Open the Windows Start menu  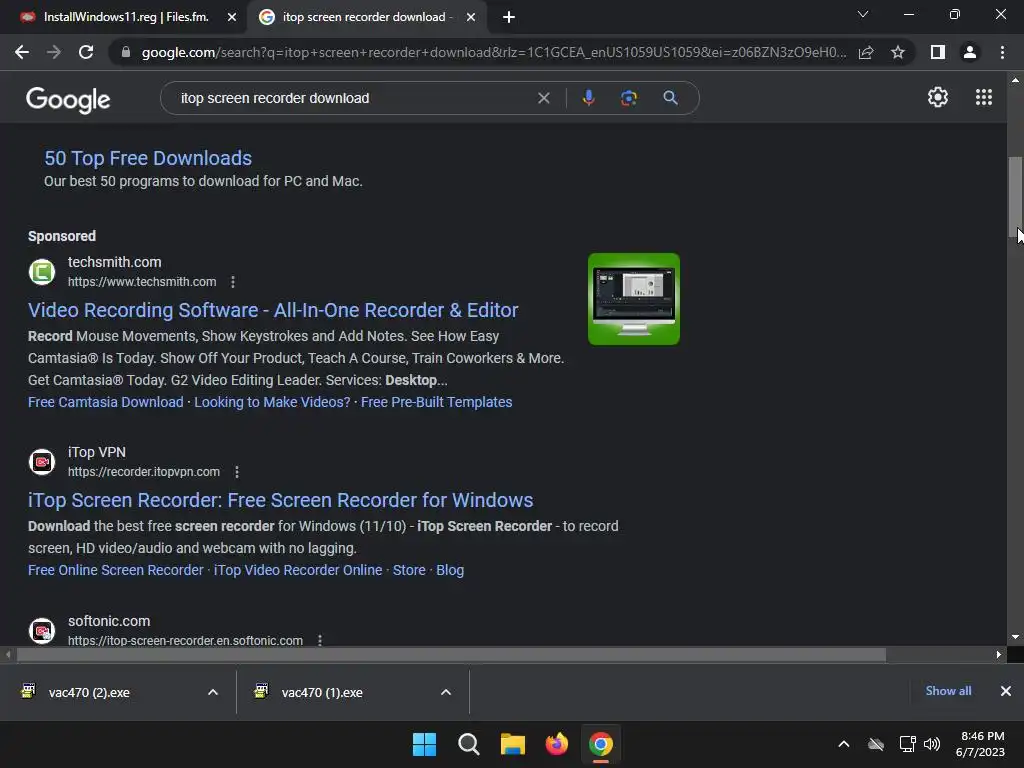(424, 744)
